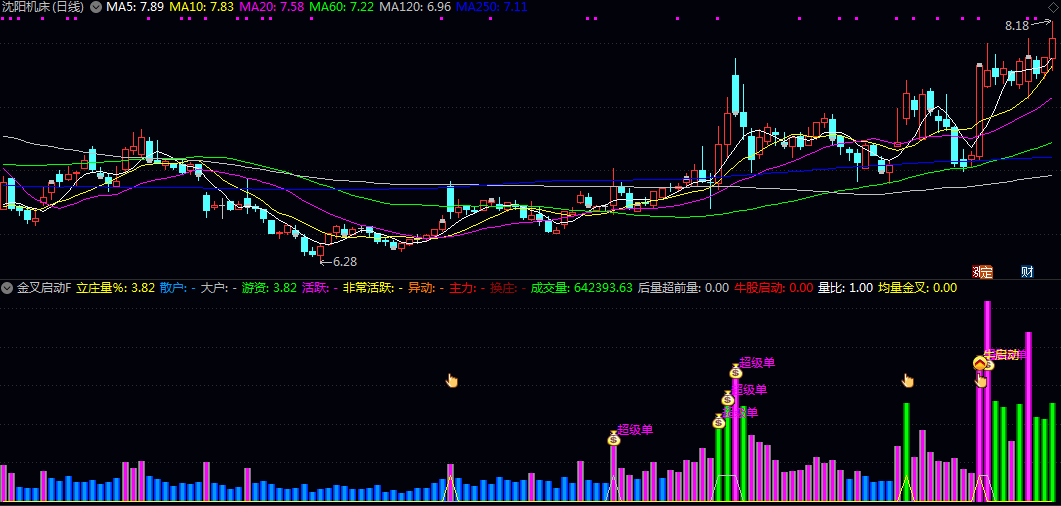
Task: Click the 换庄 indicator label
Action: [x=508, y=288]
